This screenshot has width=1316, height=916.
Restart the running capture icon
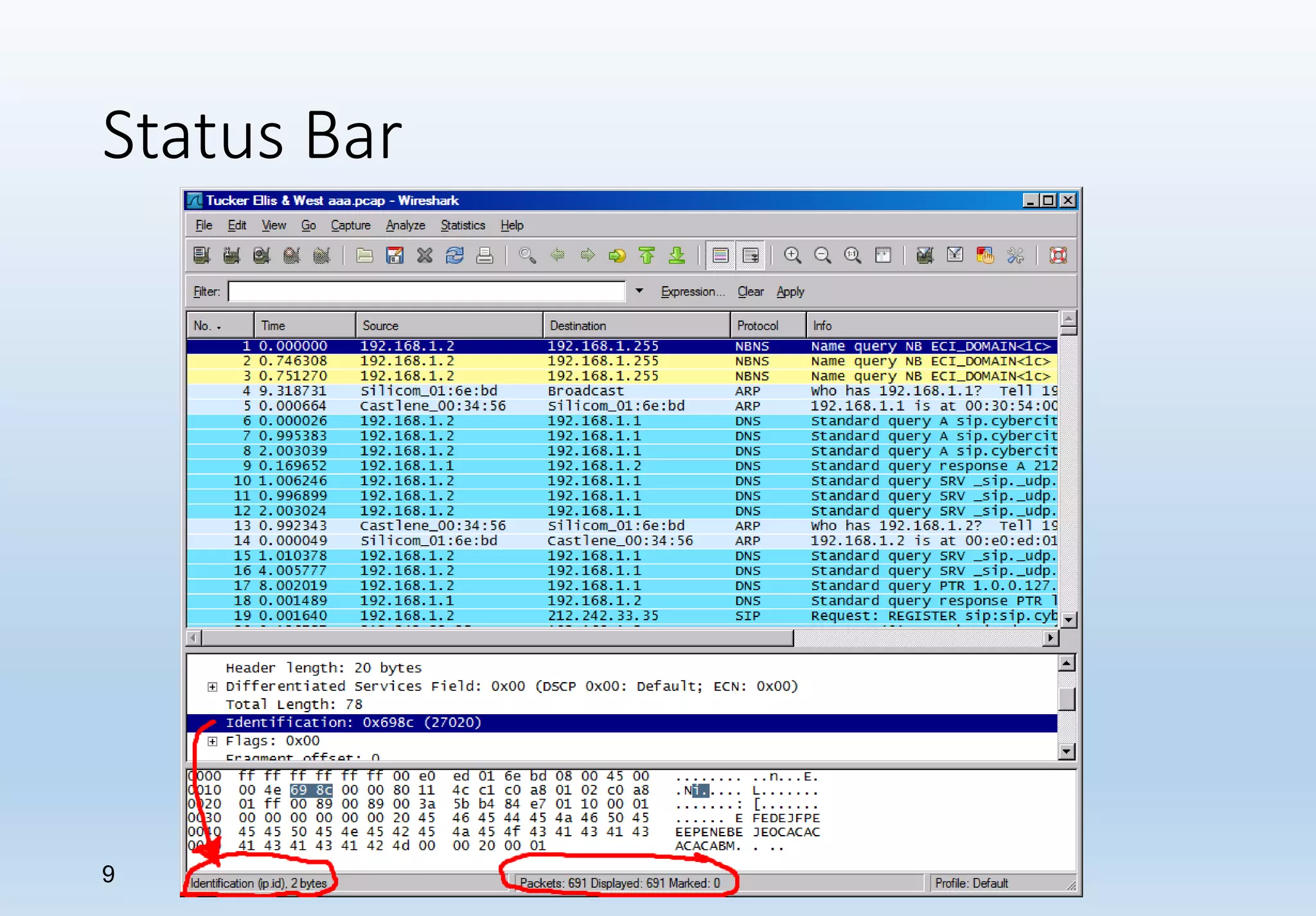click(x=321, y=255)
